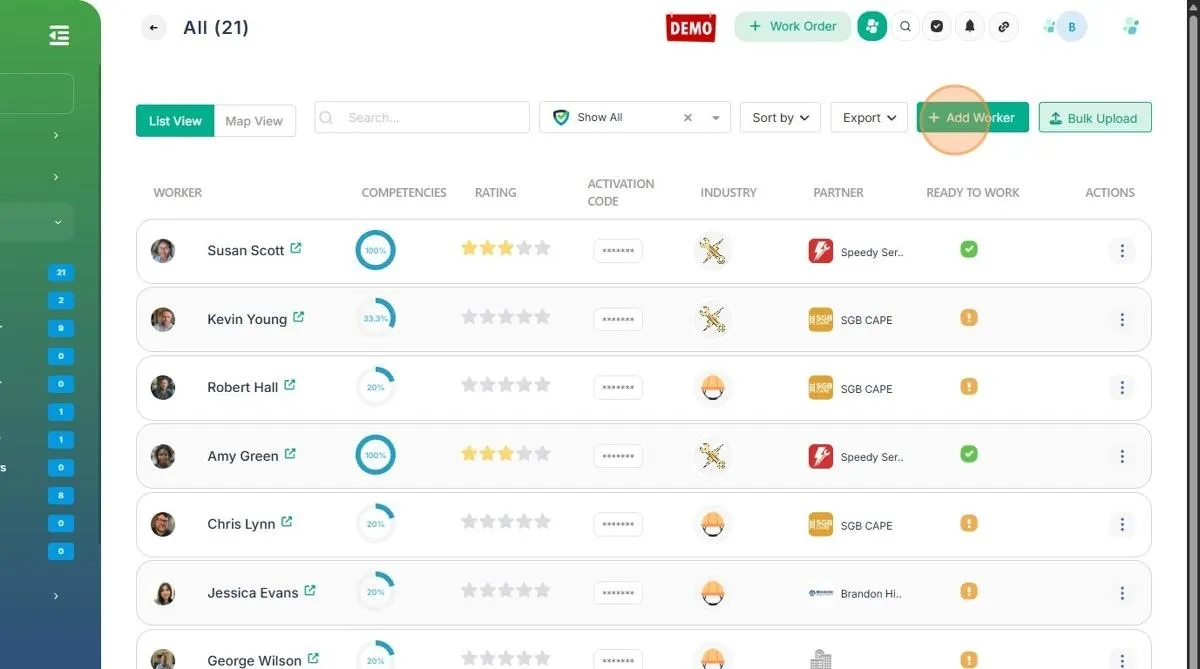Click Robert Hall's ready to work warning icon
The width and height of the screenshot is (1200, 669).
pyautogui.click(x=968, y=386)
